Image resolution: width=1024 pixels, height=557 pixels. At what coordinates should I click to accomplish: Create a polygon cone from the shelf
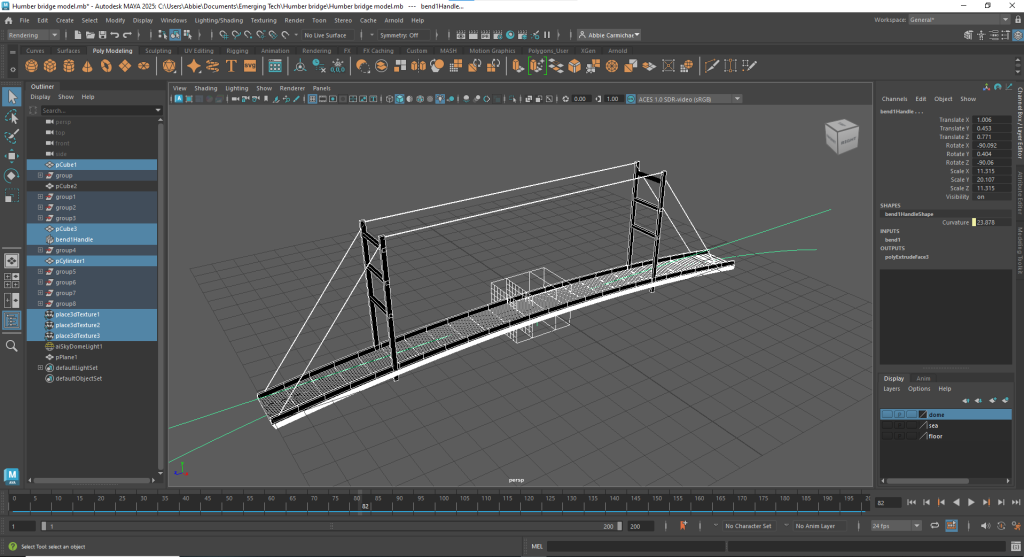point(88,66)
